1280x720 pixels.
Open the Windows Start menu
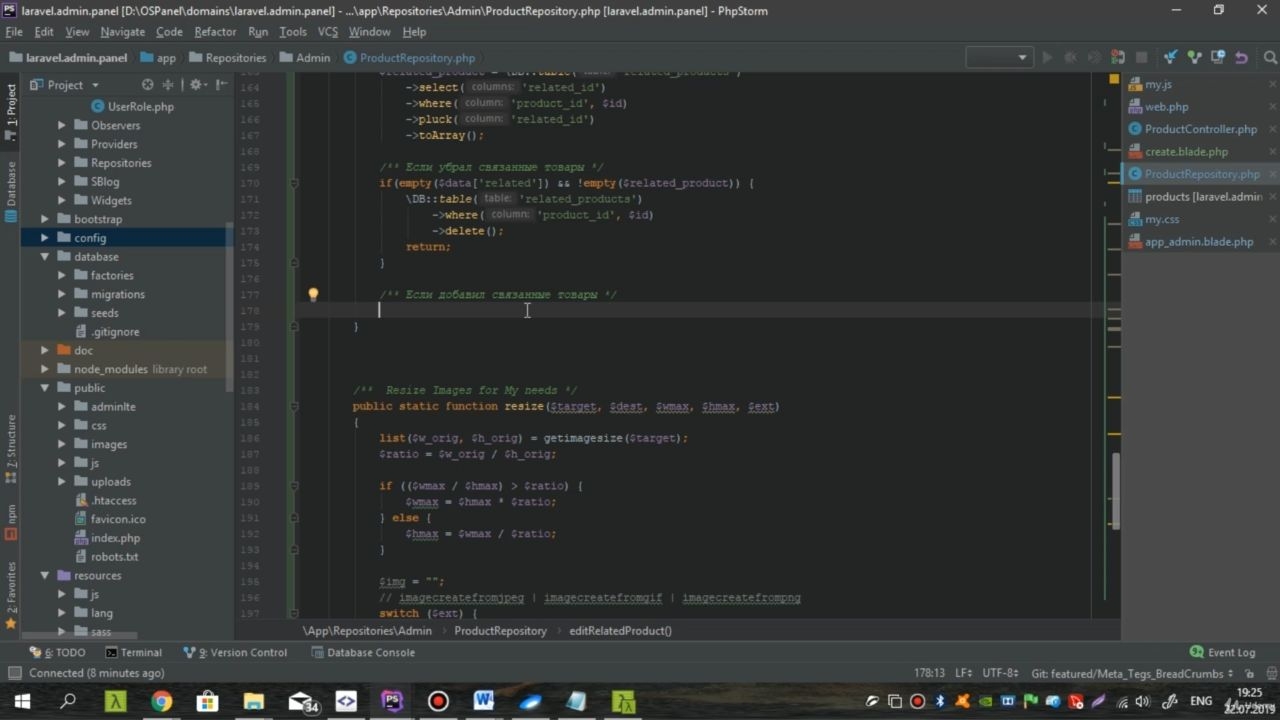[21, 701]
